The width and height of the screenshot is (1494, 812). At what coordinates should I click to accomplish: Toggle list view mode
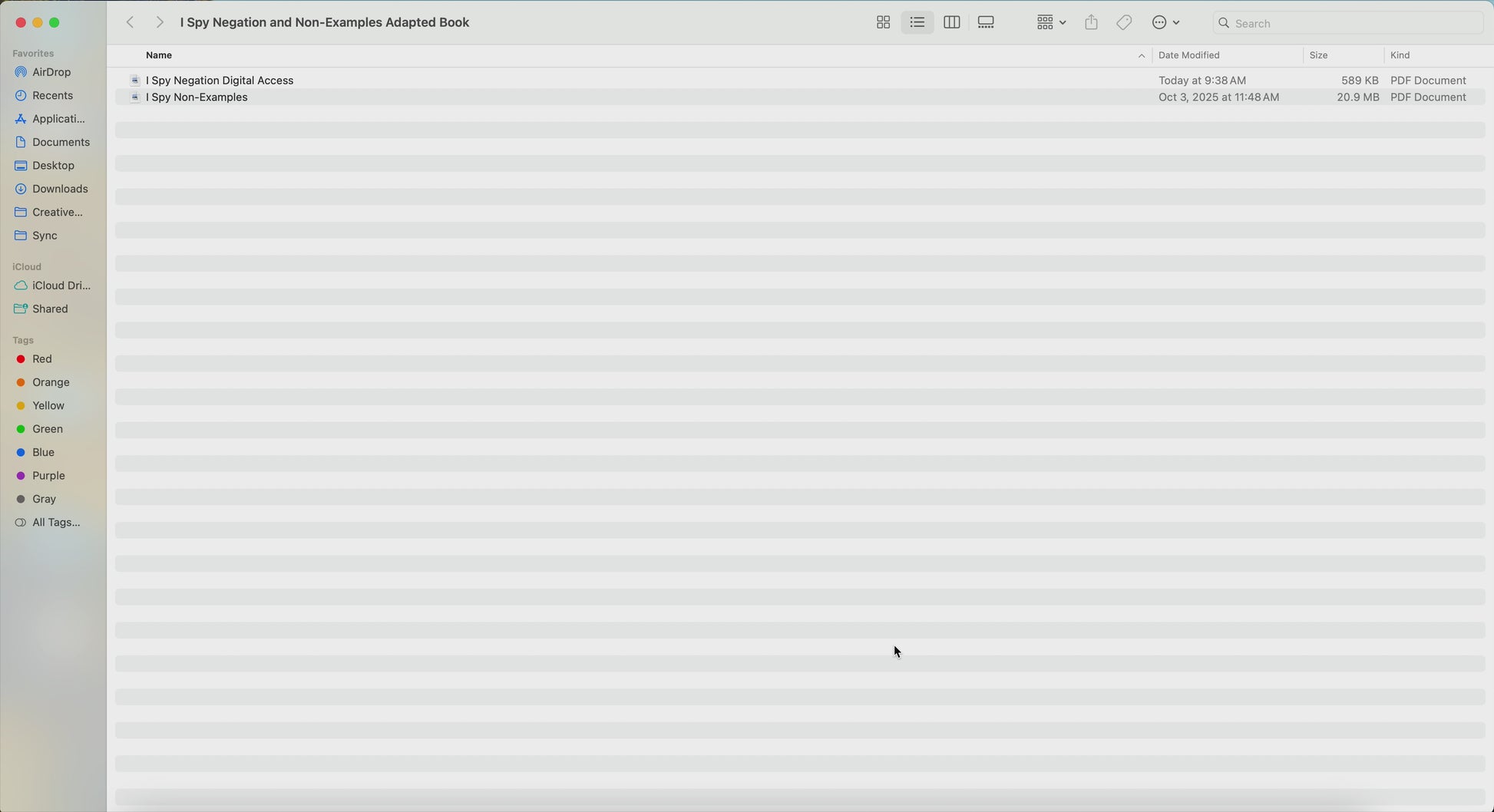tap(917, 23)
